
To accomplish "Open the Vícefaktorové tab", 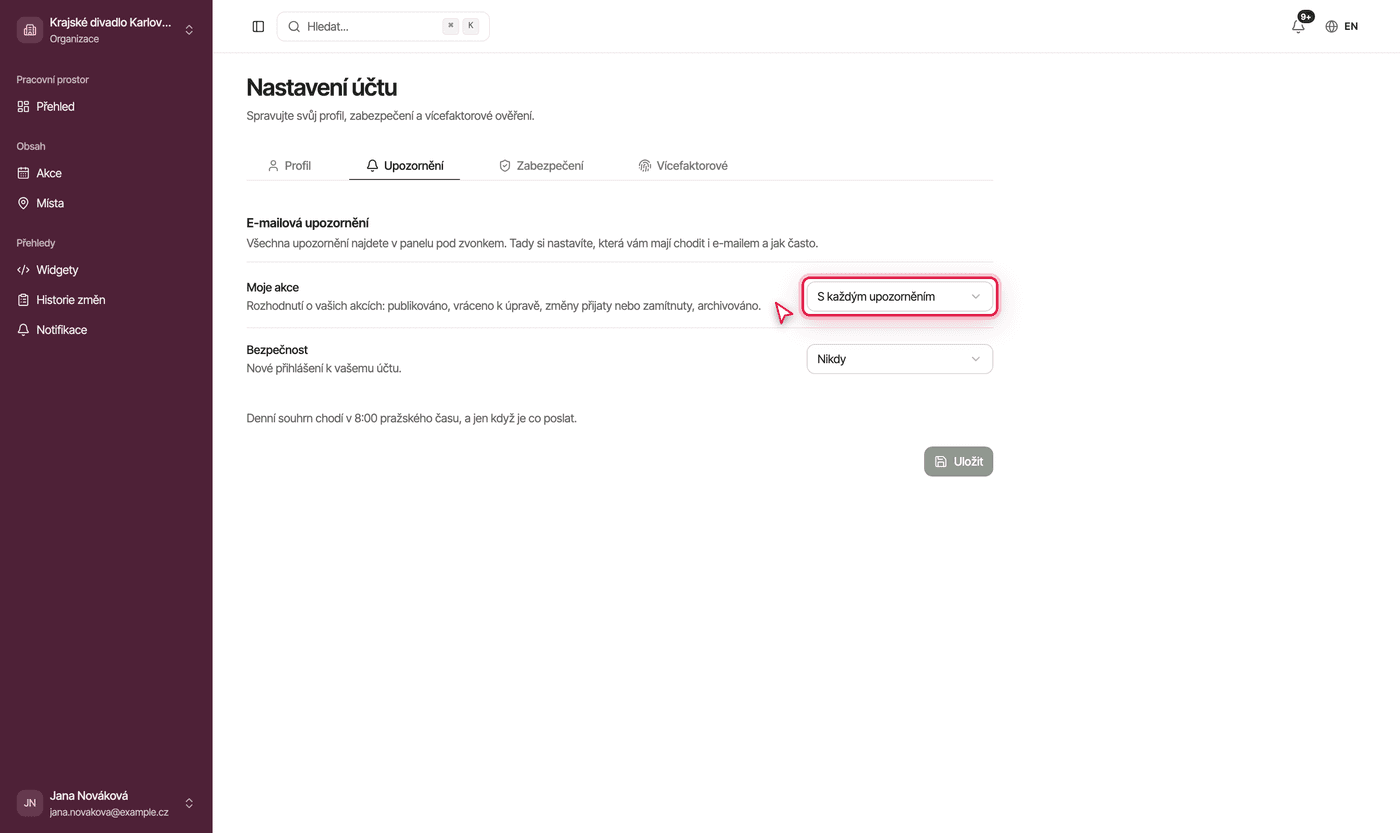I will pos(683,166).
